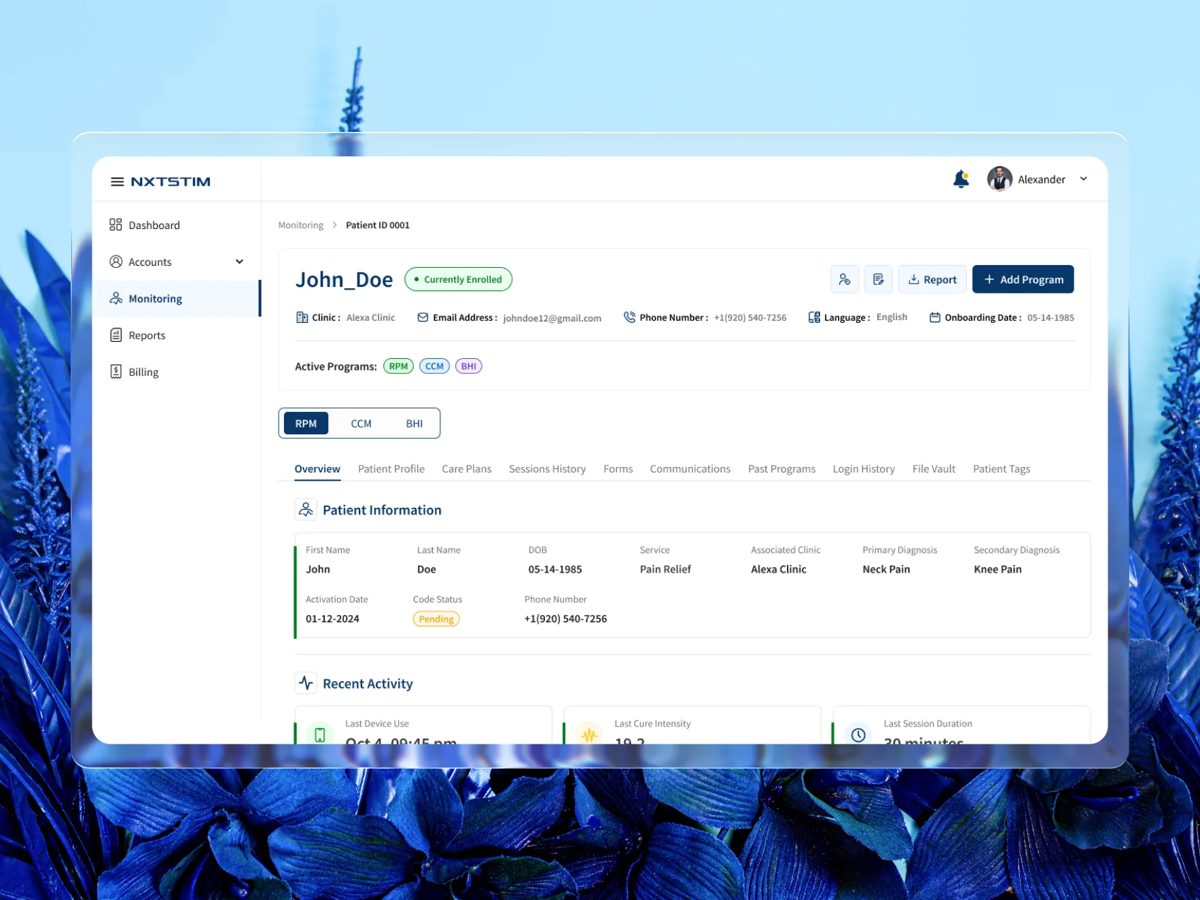Click the Language icon
Screen dimensions: 1200x900
814,317
